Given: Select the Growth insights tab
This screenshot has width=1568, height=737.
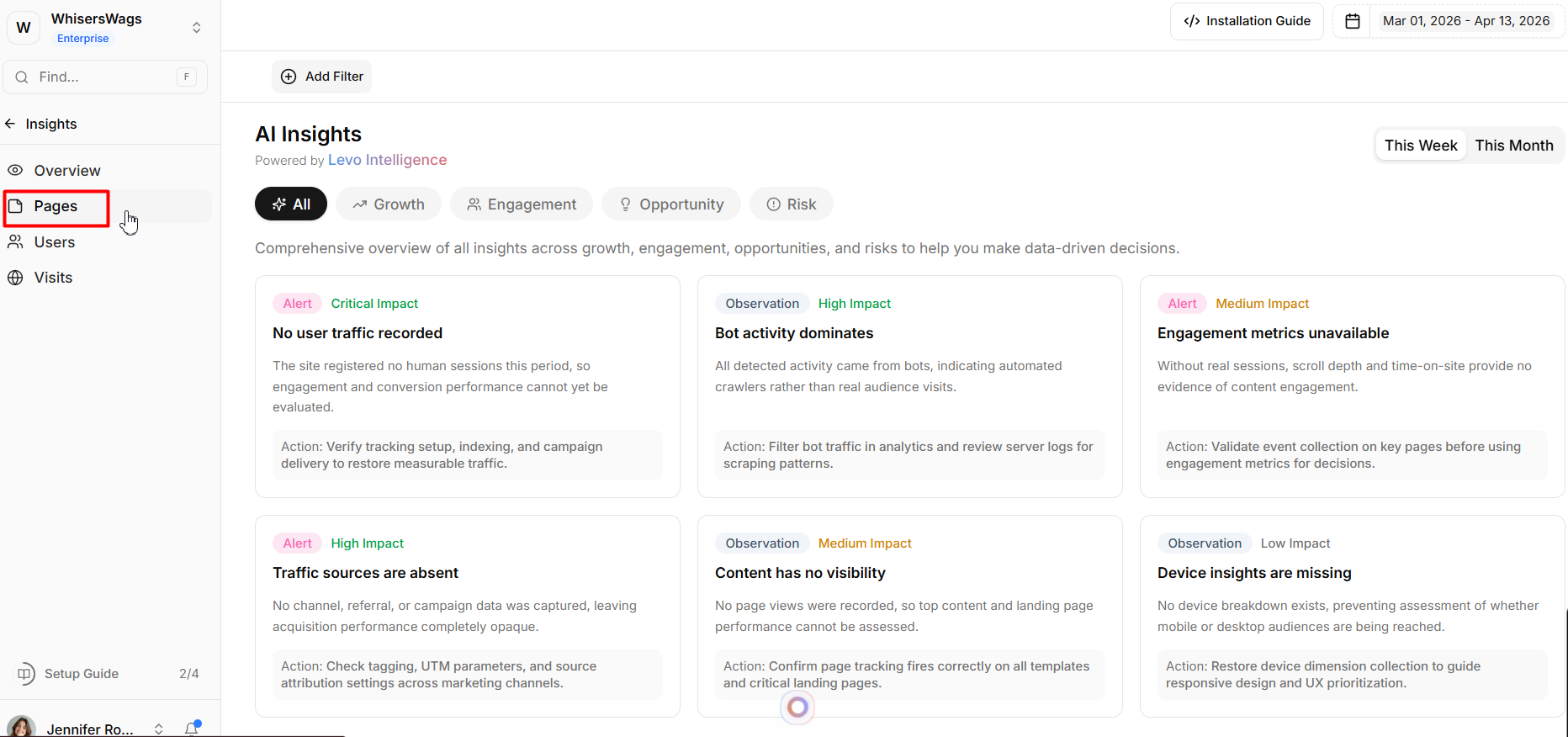Looking at the screenshot, I should 389,204.
